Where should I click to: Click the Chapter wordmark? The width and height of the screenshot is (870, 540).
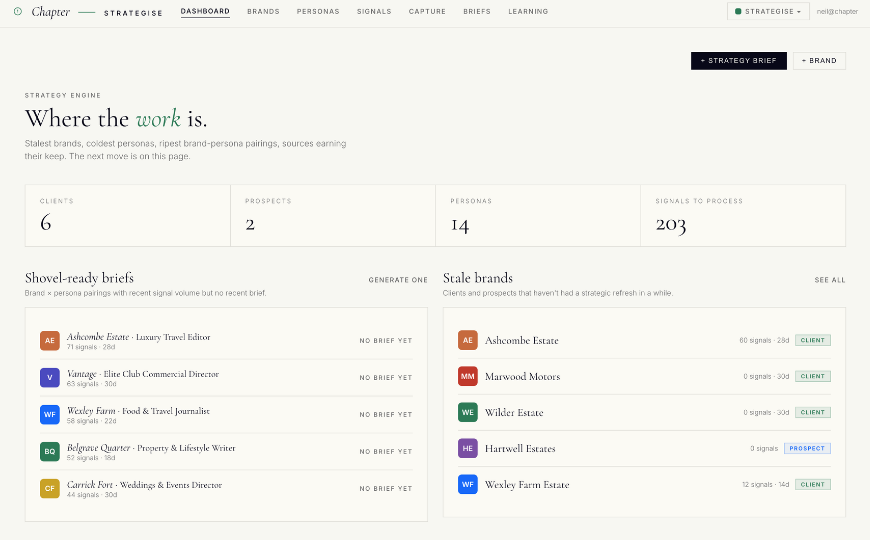[x=50, y=12]
